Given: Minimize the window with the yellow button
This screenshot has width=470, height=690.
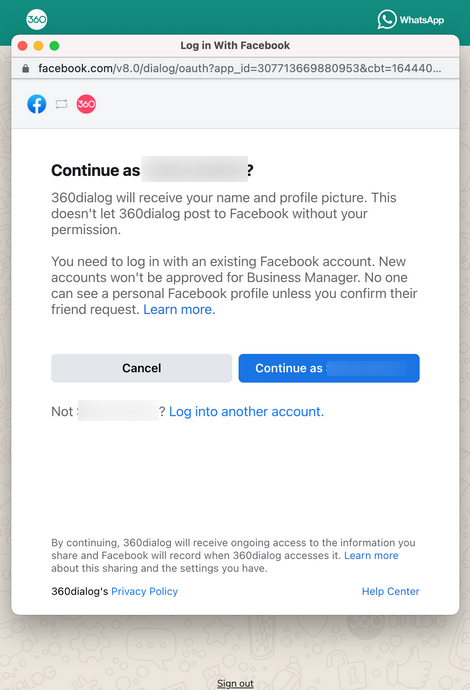Looking at the screenshot, I should [x=38, y=46].
